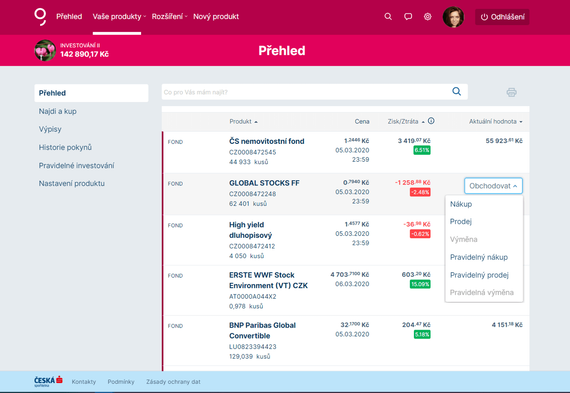
Task: Sort by the Produkt column header
Action: [x=243, y=121]
